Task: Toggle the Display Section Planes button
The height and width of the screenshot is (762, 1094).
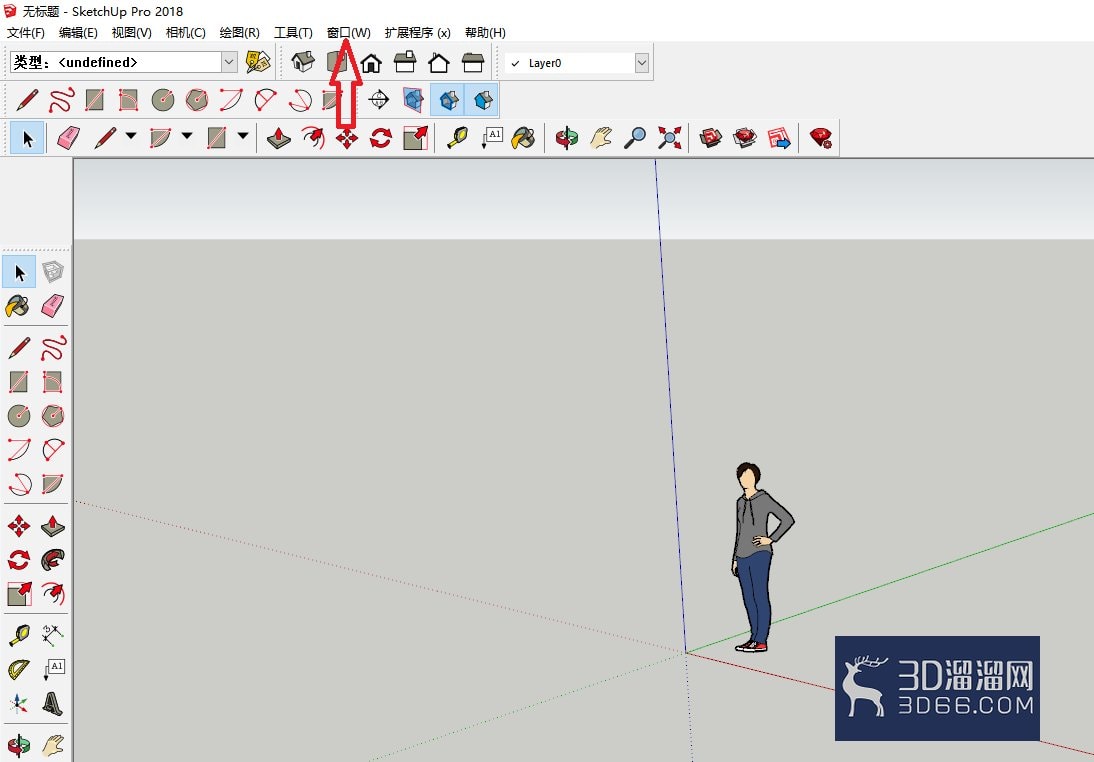Action: coord(413,100)
